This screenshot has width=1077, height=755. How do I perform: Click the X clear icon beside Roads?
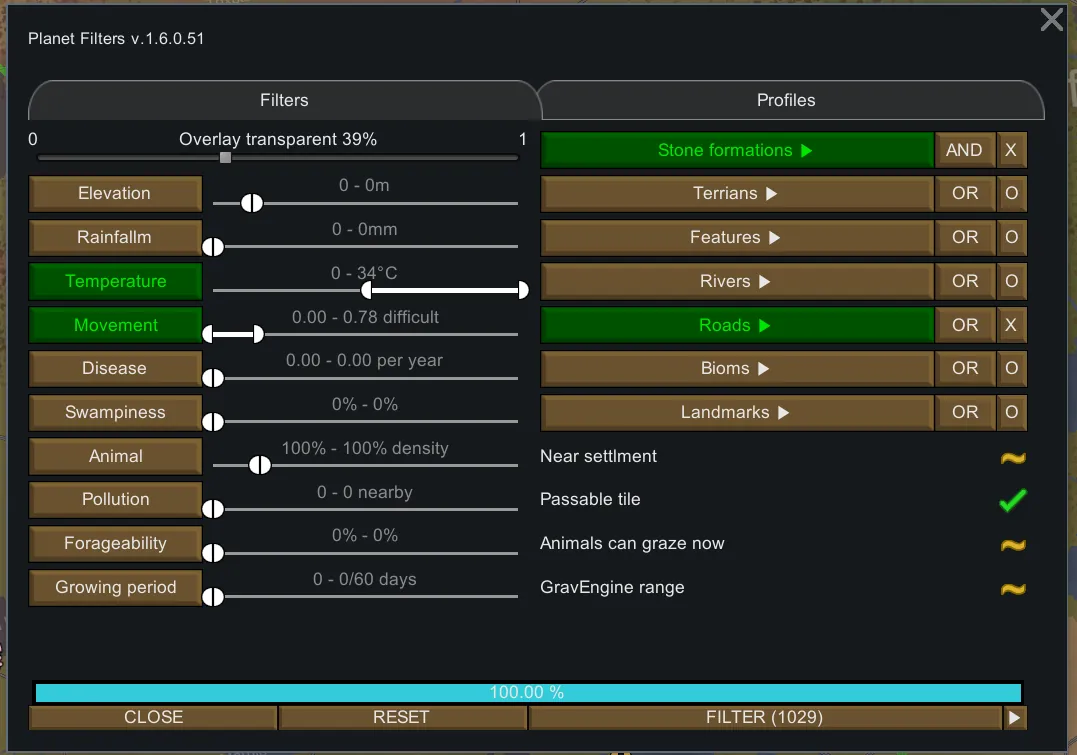pyautogui.click(x=1011, y=325)
